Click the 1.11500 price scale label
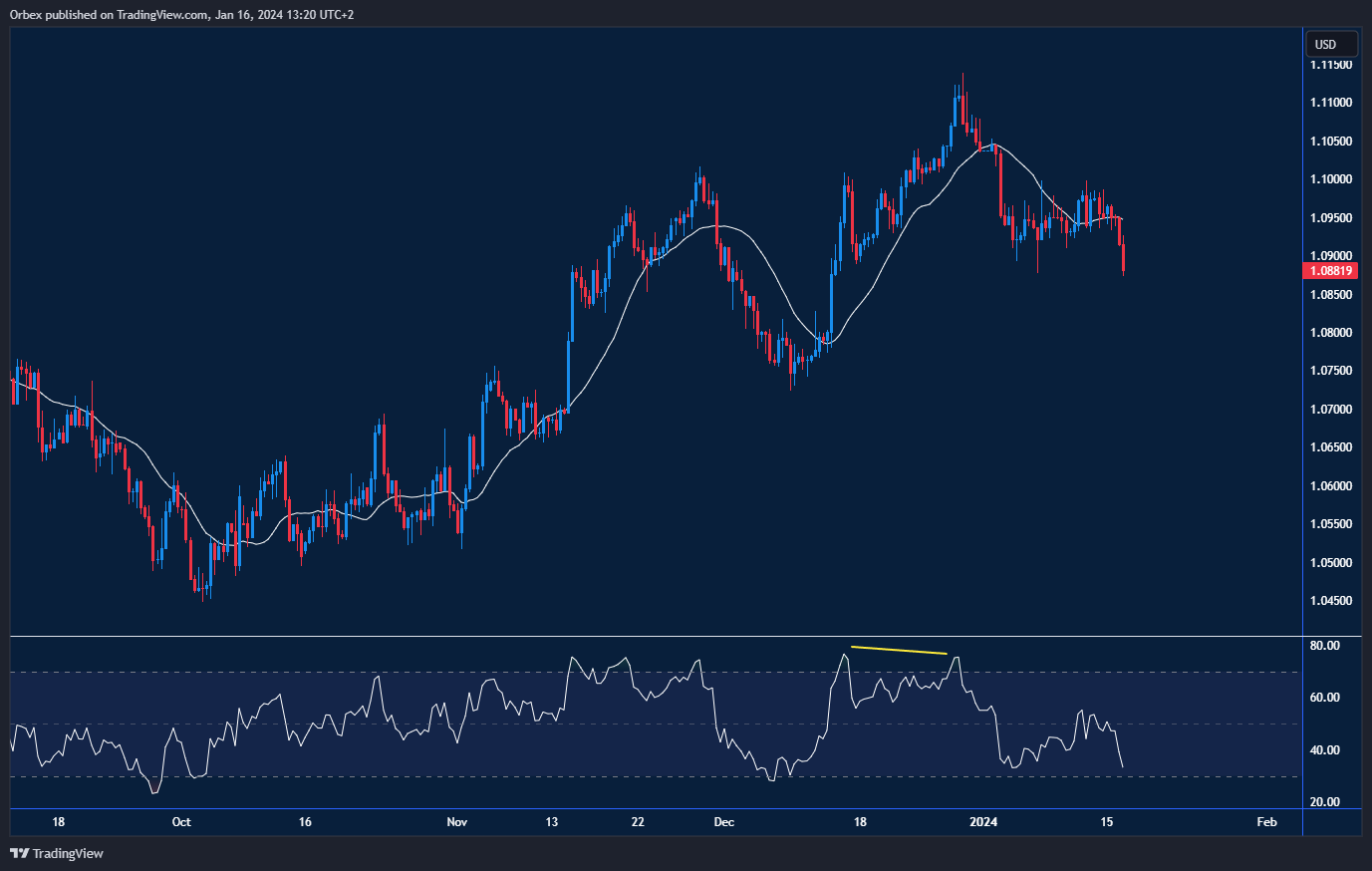 click(x=1329, y=63)
